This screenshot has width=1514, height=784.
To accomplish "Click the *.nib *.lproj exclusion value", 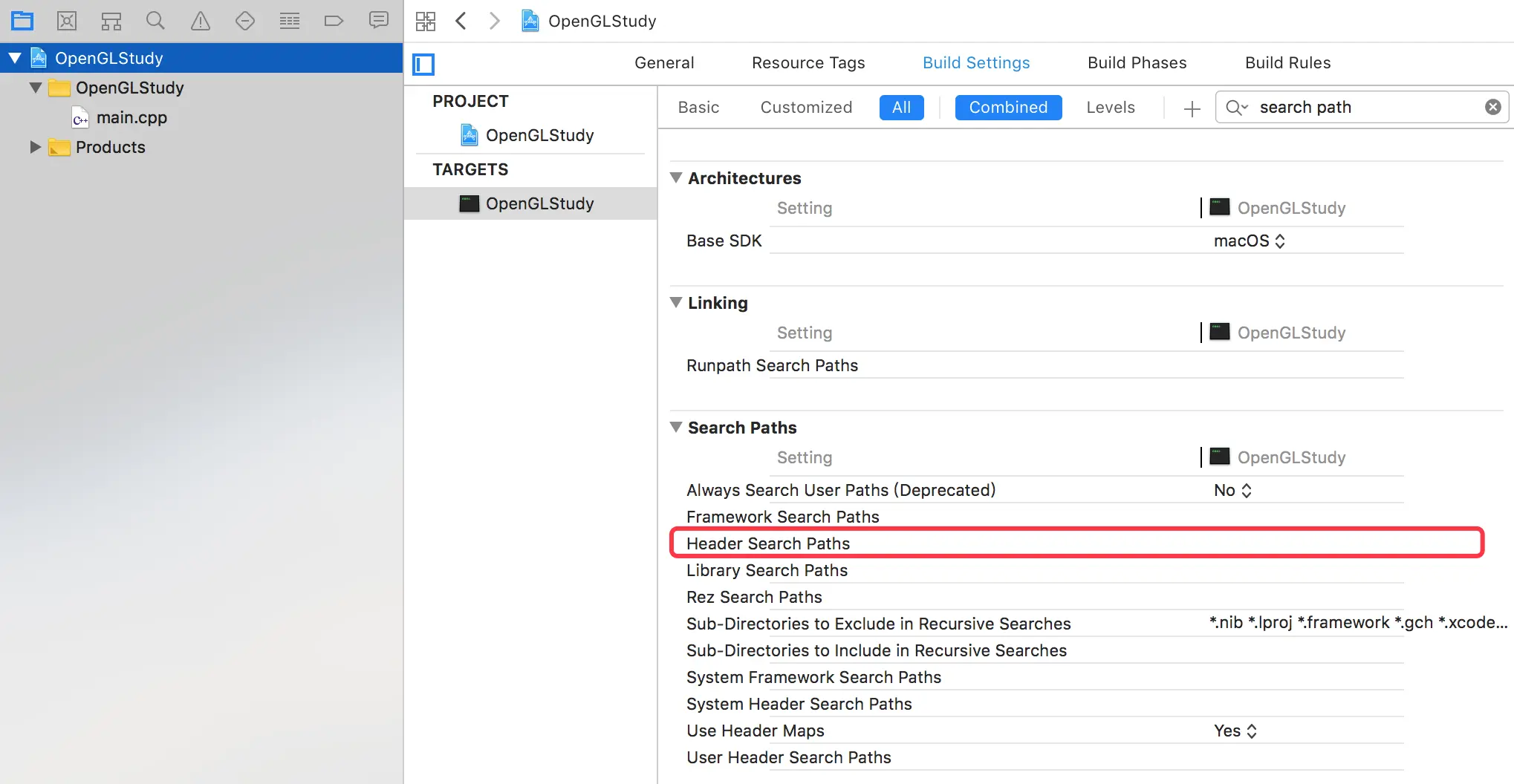I will [x=1358, y=623].
